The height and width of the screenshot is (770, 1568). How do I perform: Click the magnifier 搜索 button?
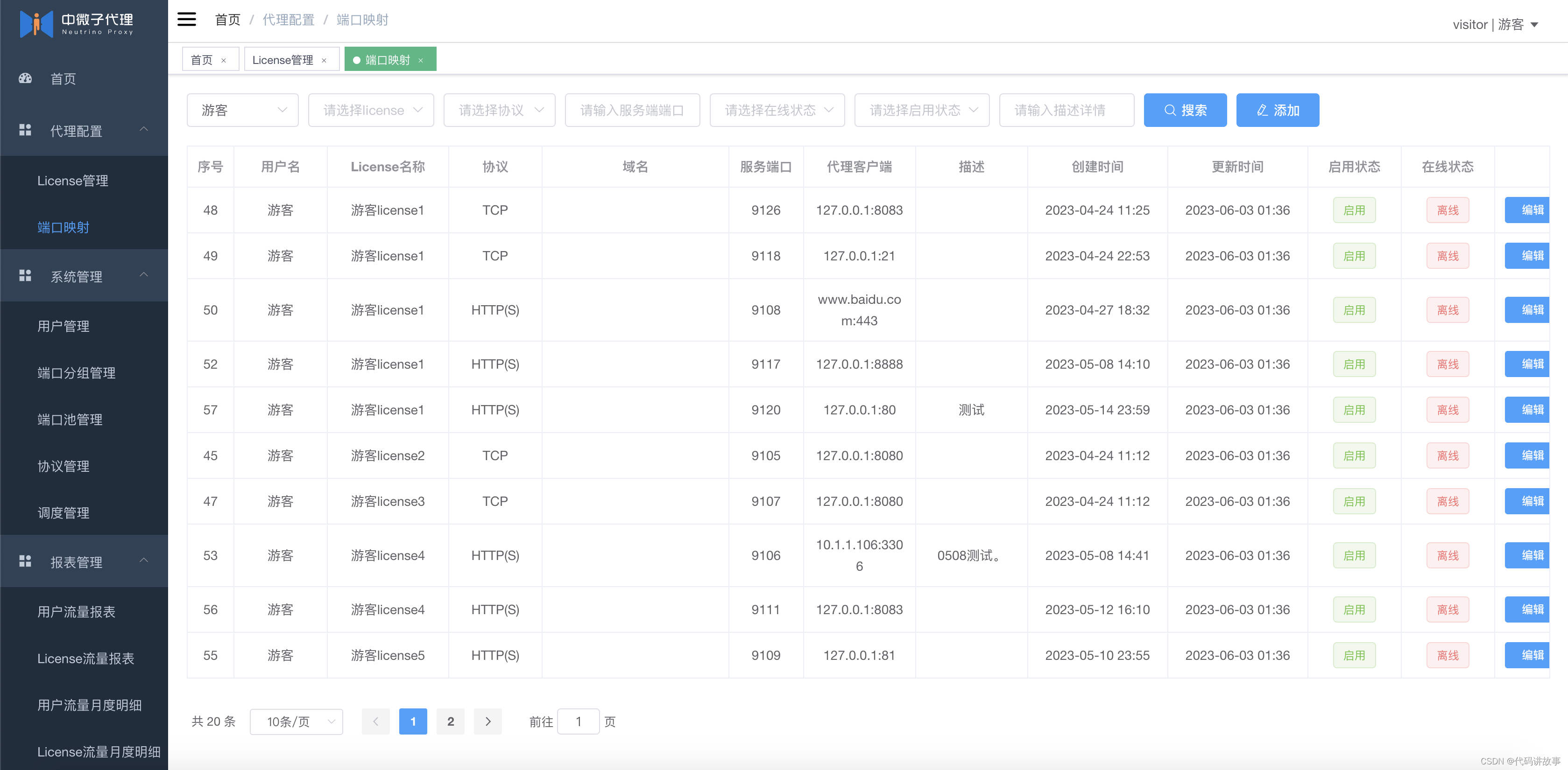tap(1185, 110)
